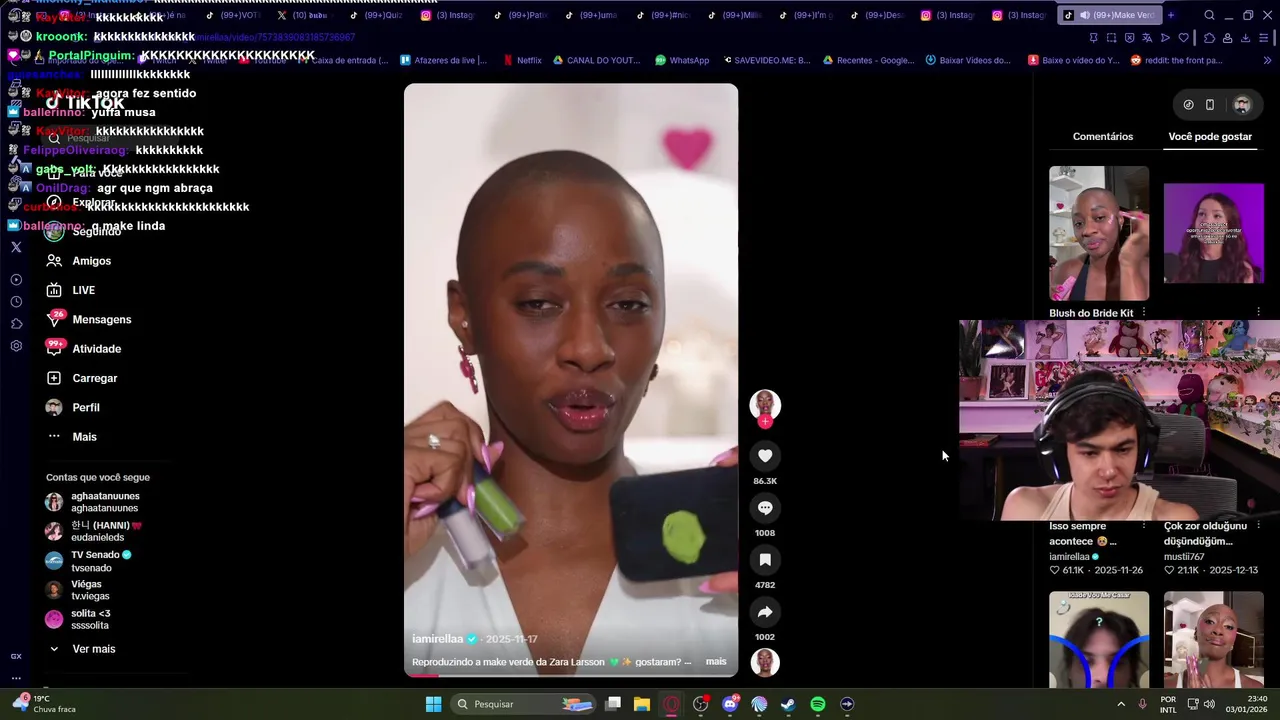The height and width of the screenshot is (720, 1280).
Task: Open the Netflix bookmark
Action: (523, 60)
